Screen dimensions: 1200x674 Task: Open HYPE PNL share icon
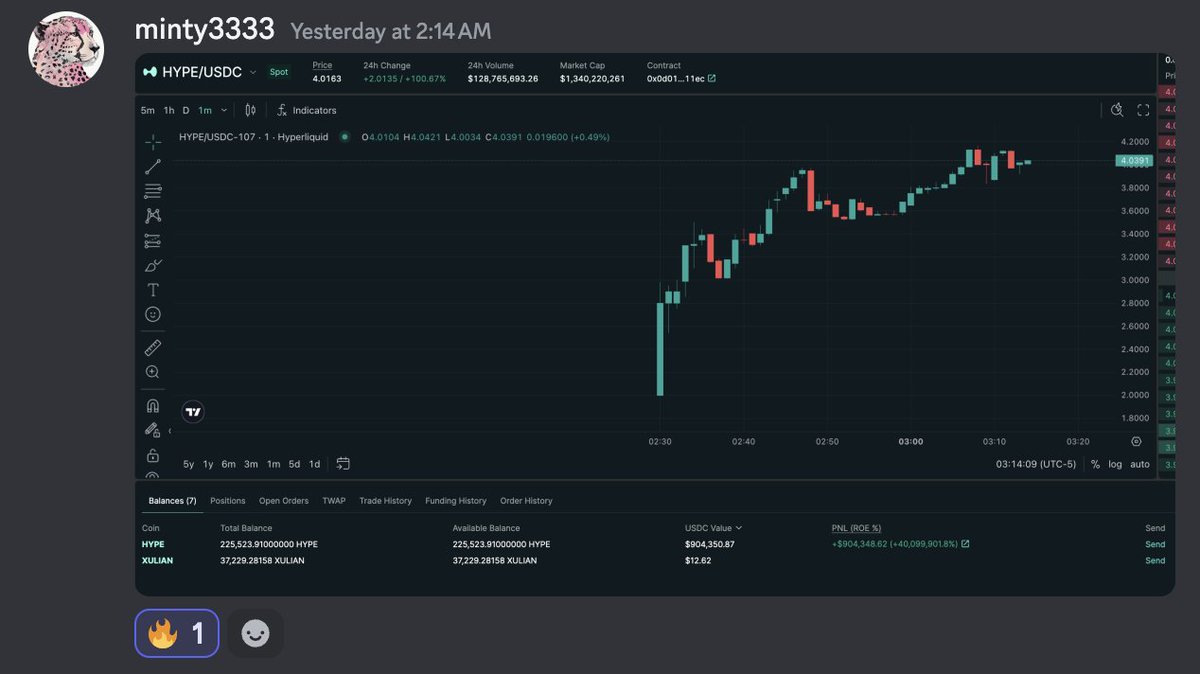coord(965,544)
